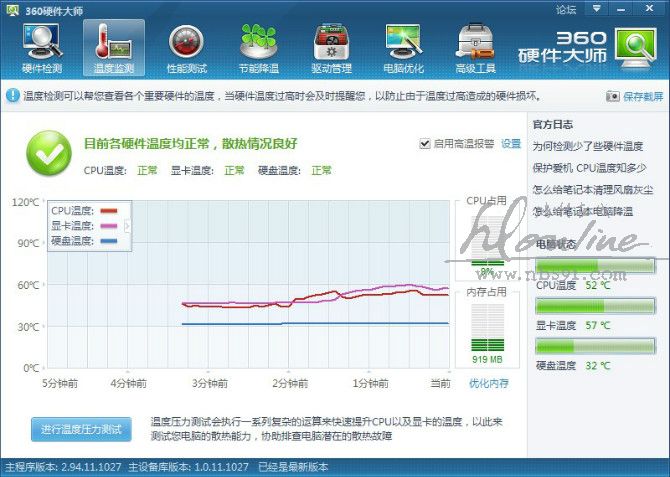This screenshot has height=477, width=670.
Task: Click the 主程序版本 2.94.11.1027 status text
Action: [x=63, y=467]
